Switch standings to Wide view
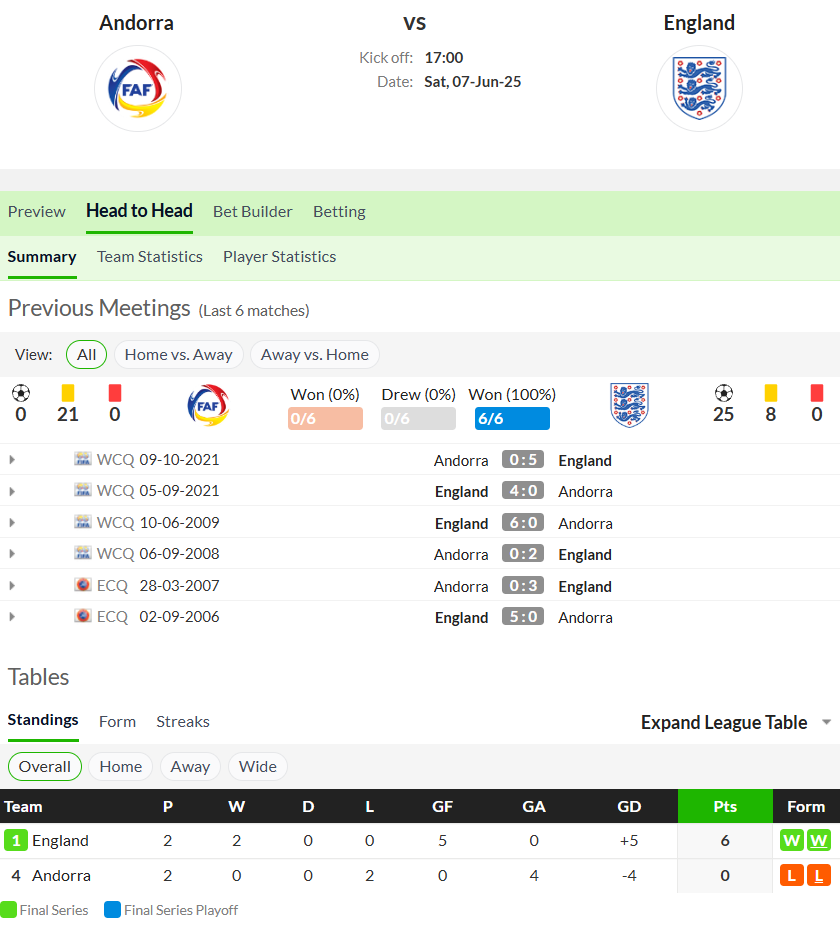The width and height of the screenshot is (840, 927). click(x=258, y=766)
